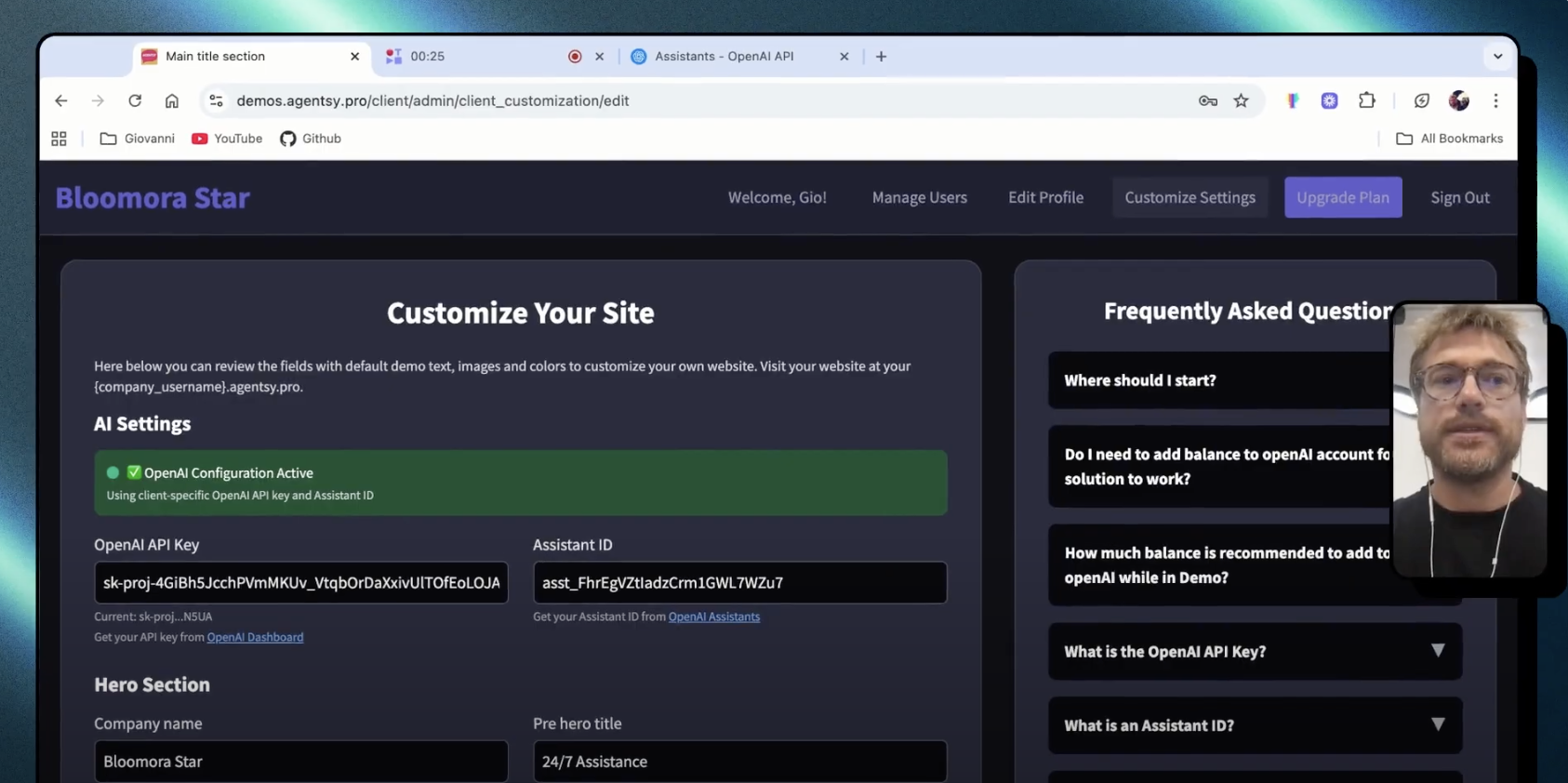Go back using browser back arrow
The height and width of the screenshot is (783, 1568).
(x=61, y=100)
